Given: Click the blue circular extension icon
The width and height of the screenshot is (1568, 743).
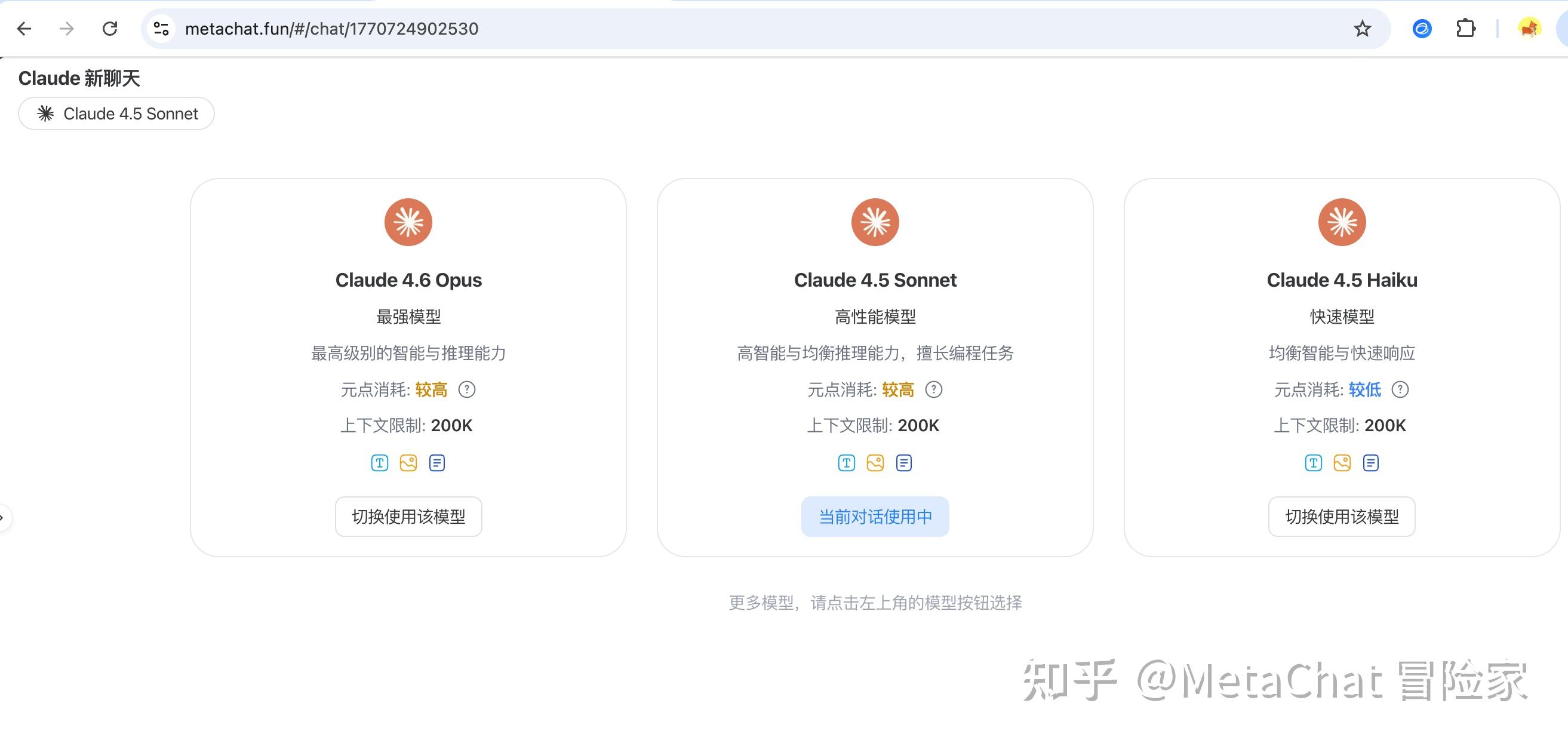Looking at the screenshot, I should tap(1422, 29).
